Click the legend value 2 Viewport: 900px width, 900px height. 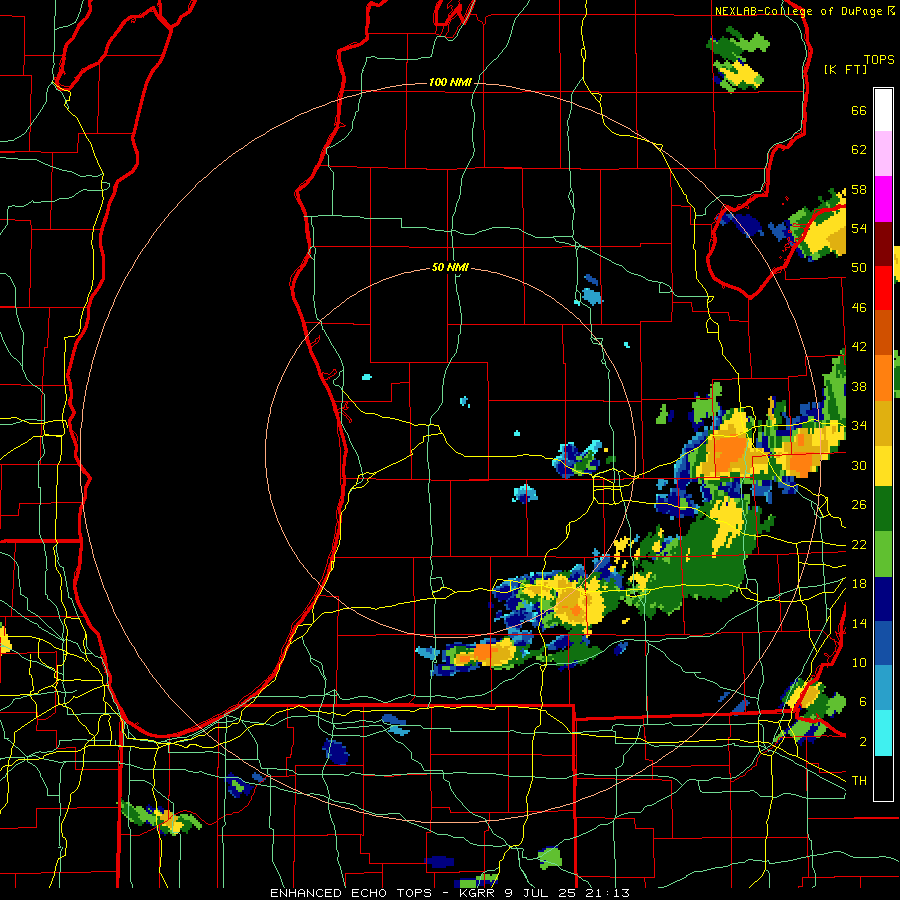pos(863,742)
